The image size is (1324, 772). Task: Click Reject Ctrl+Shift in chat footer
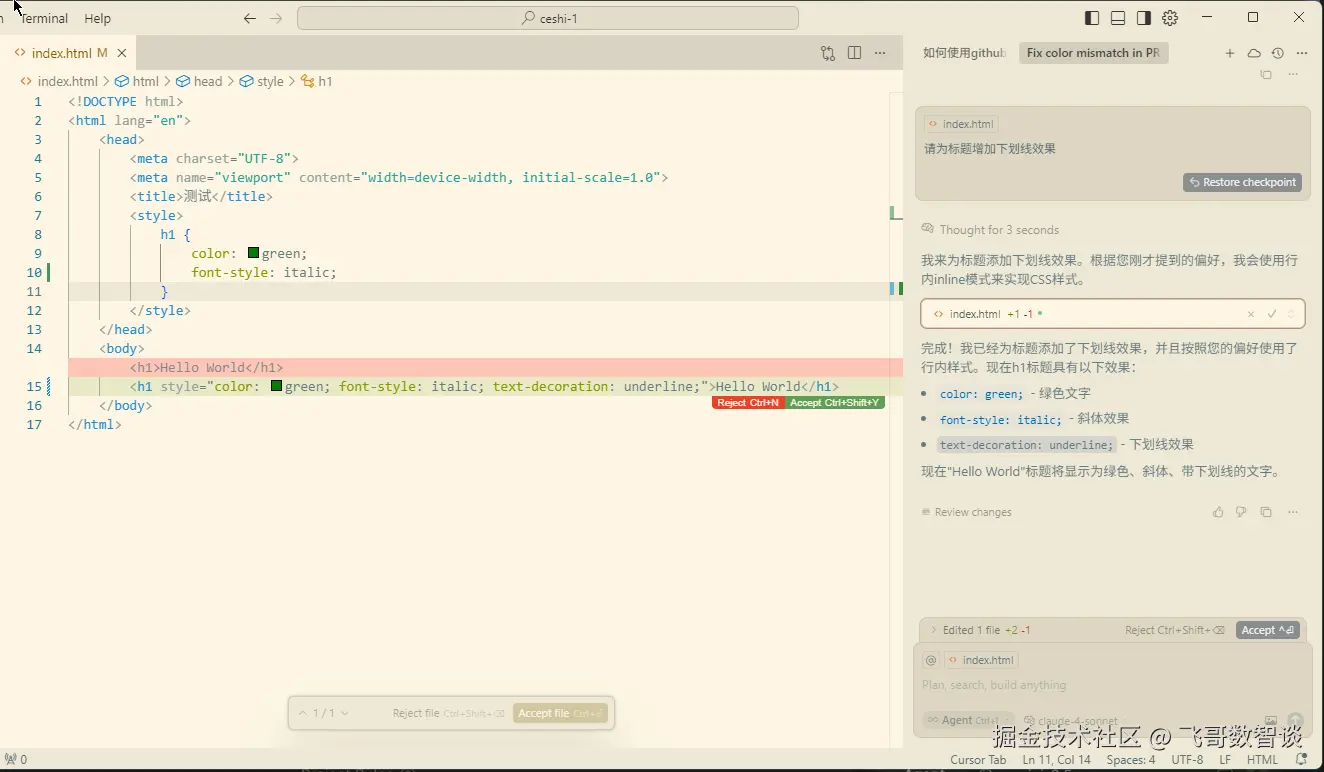coord(1175,630)
